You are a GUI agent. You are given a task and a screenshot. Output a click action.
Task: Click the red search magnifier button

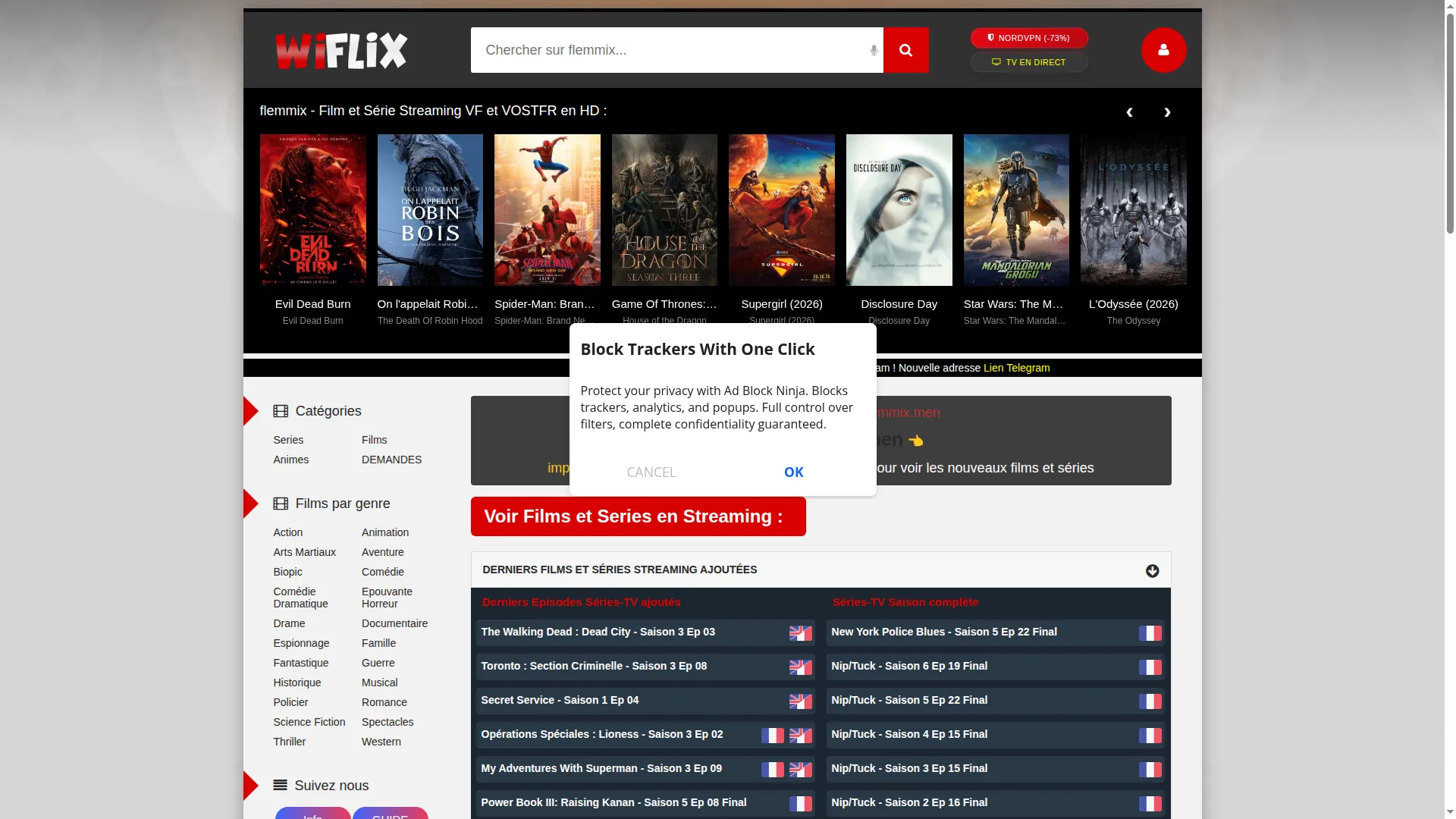pos(905,50)
